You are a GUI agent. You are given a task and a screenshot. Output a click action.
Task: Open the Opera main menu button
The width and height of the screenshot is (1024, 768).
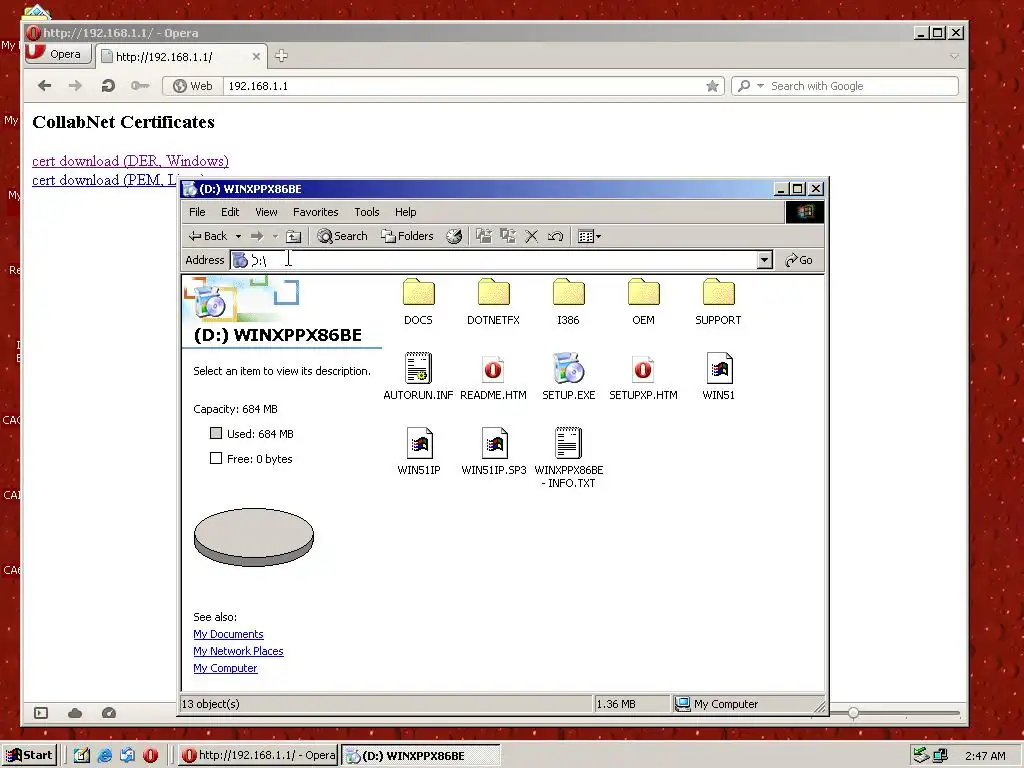58,54
